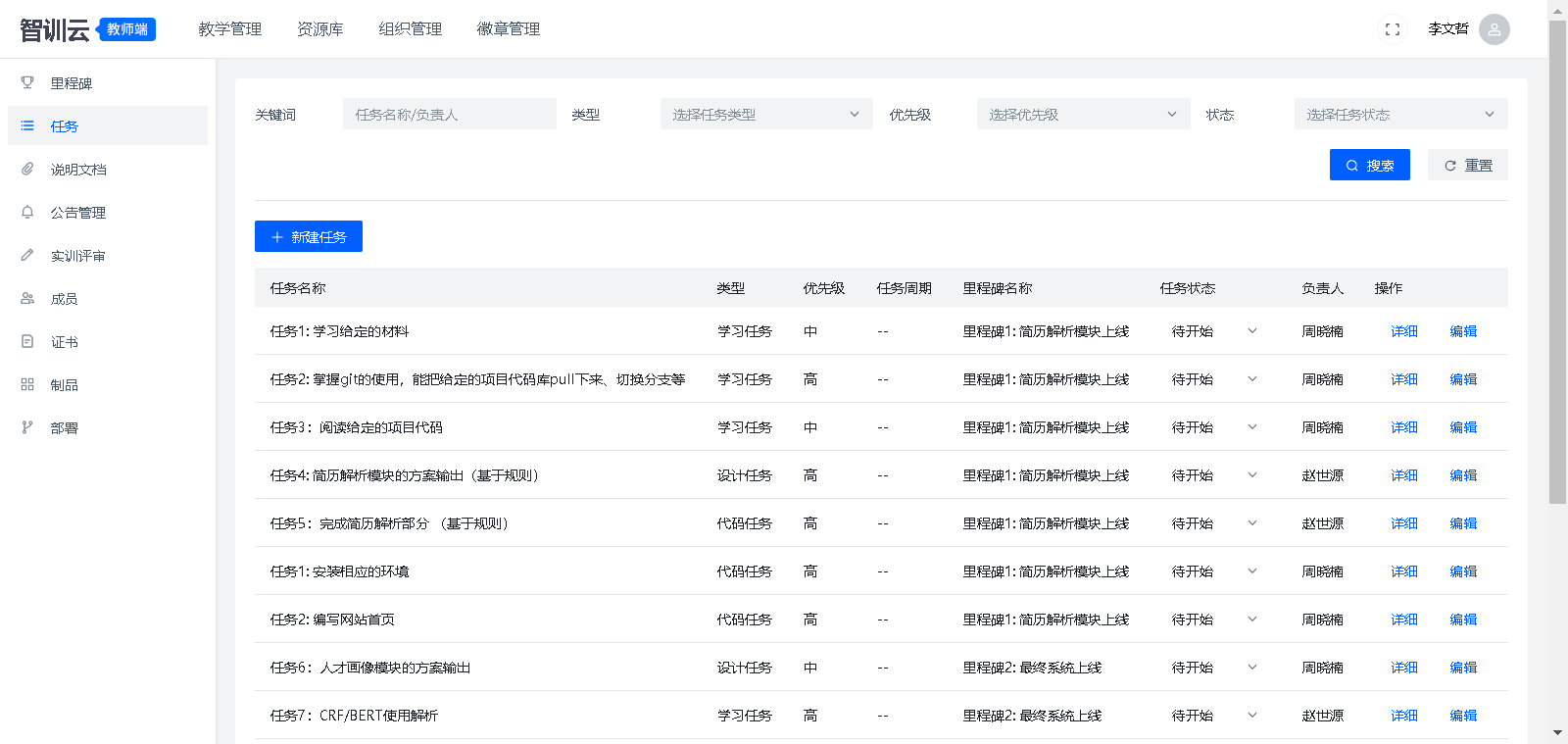Viewport: 1568px width, 744px height.
Task: Click the 任务名称 column header
Action: pyautogui.click(x=298, y=288)
